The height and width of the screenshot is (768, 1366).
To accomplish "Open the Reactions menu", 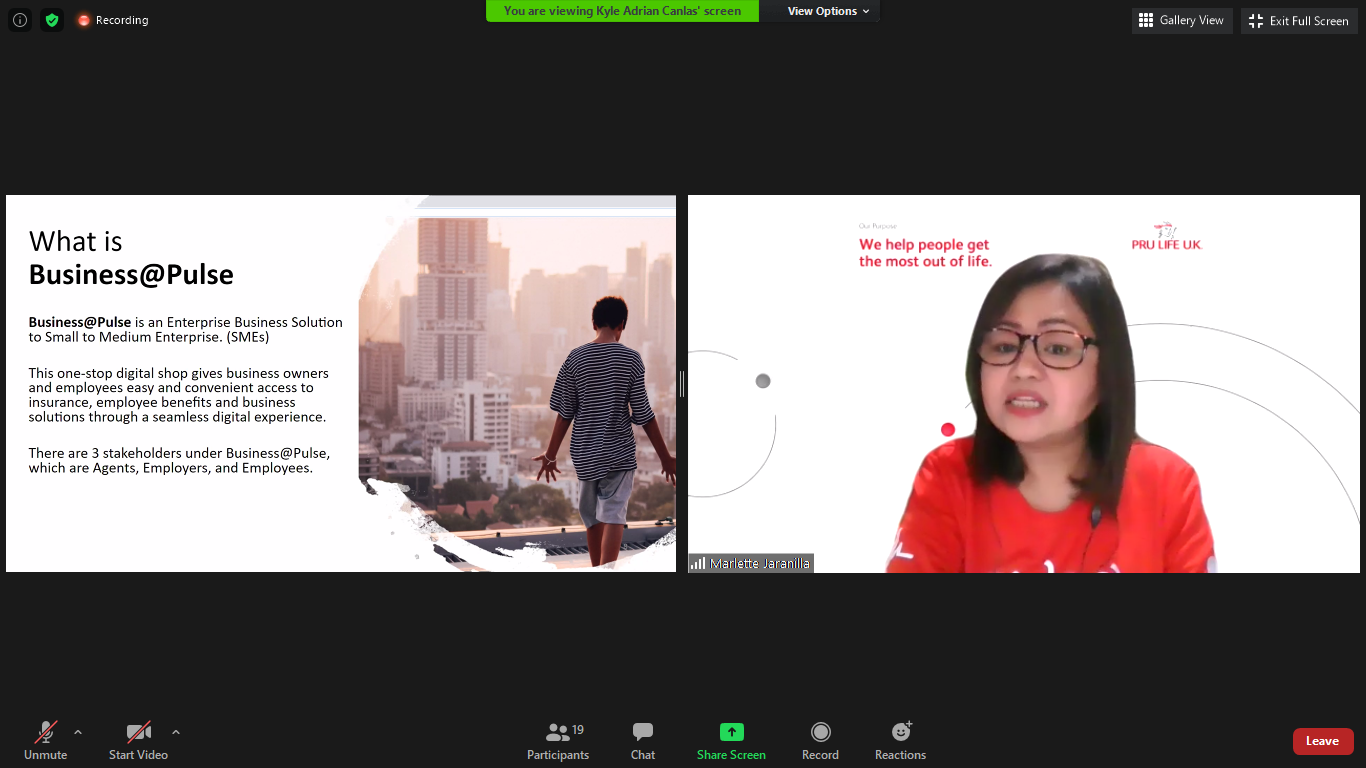I will click(x=900, y=741).
